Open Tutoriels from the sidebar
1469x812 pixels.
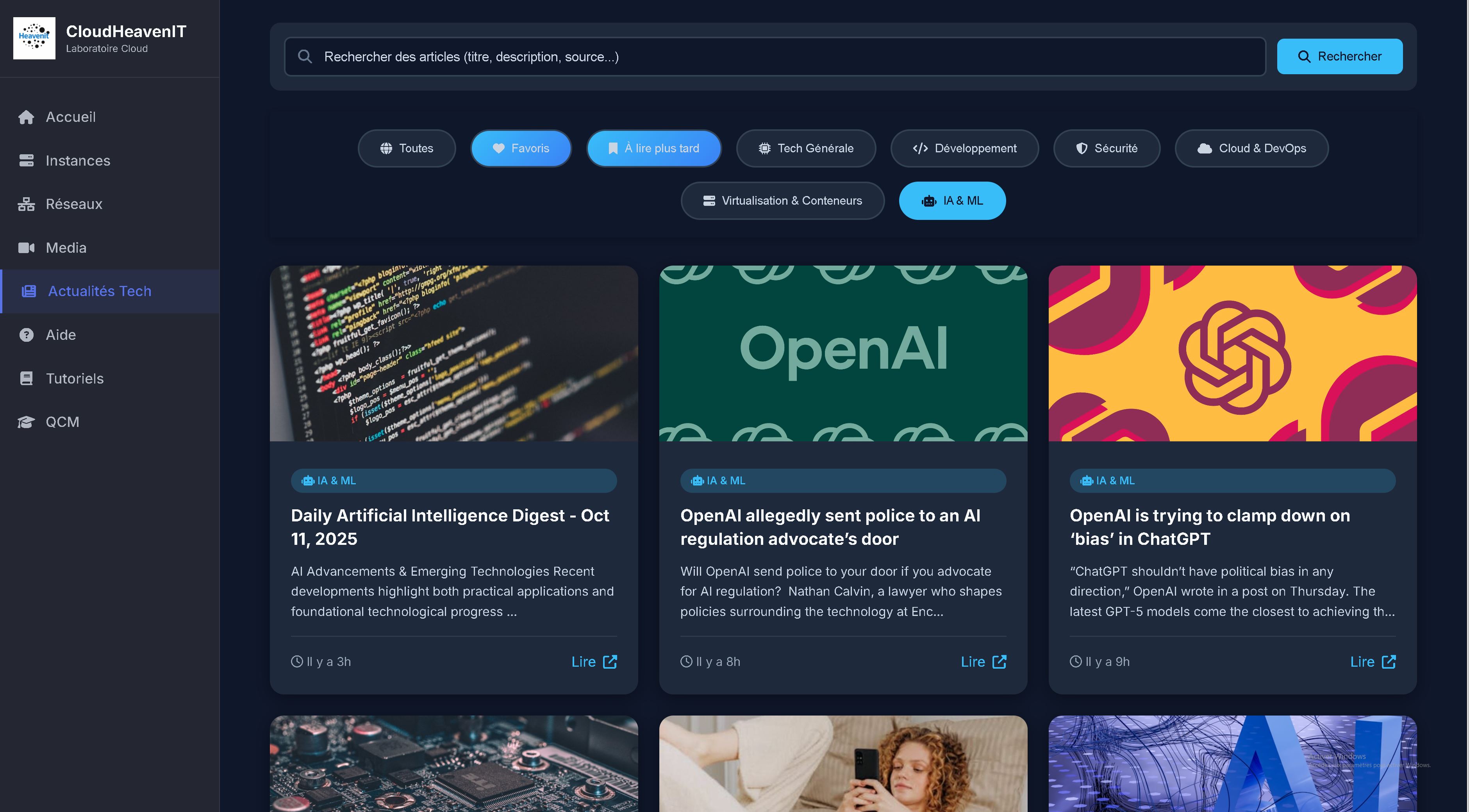coord(110,378)
